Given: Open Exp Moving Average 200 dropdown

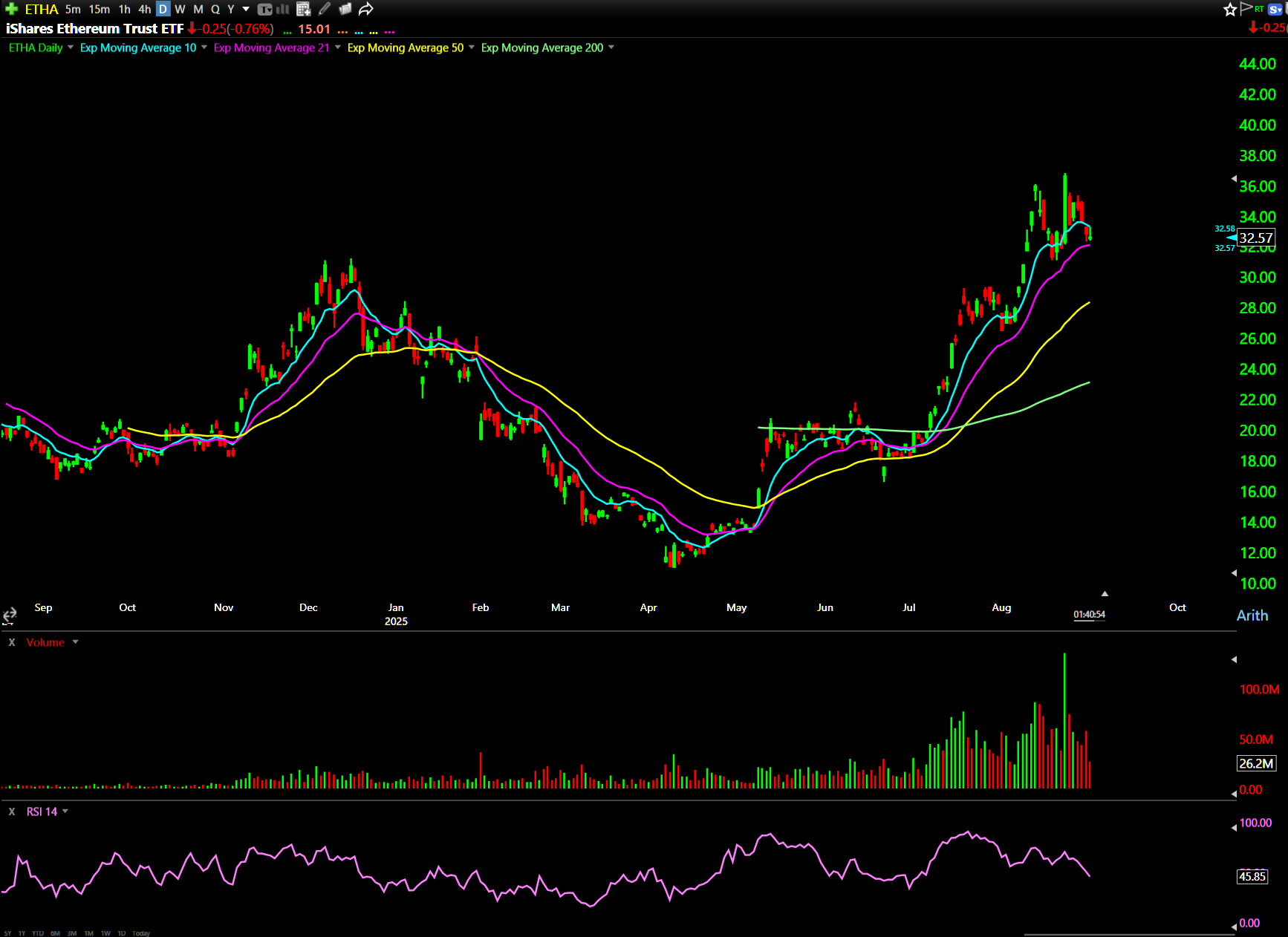Looking at the screenshot, I should click(x=611, y=48).
